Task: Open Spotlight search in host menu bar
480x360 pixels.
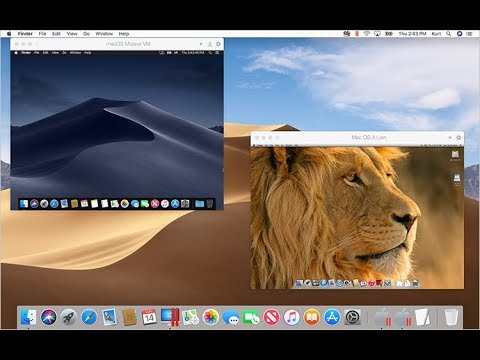Action: click(x=449, y=34)
